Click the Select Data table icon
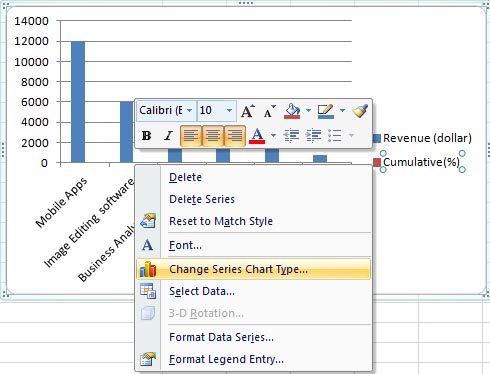 click(148, 291)
